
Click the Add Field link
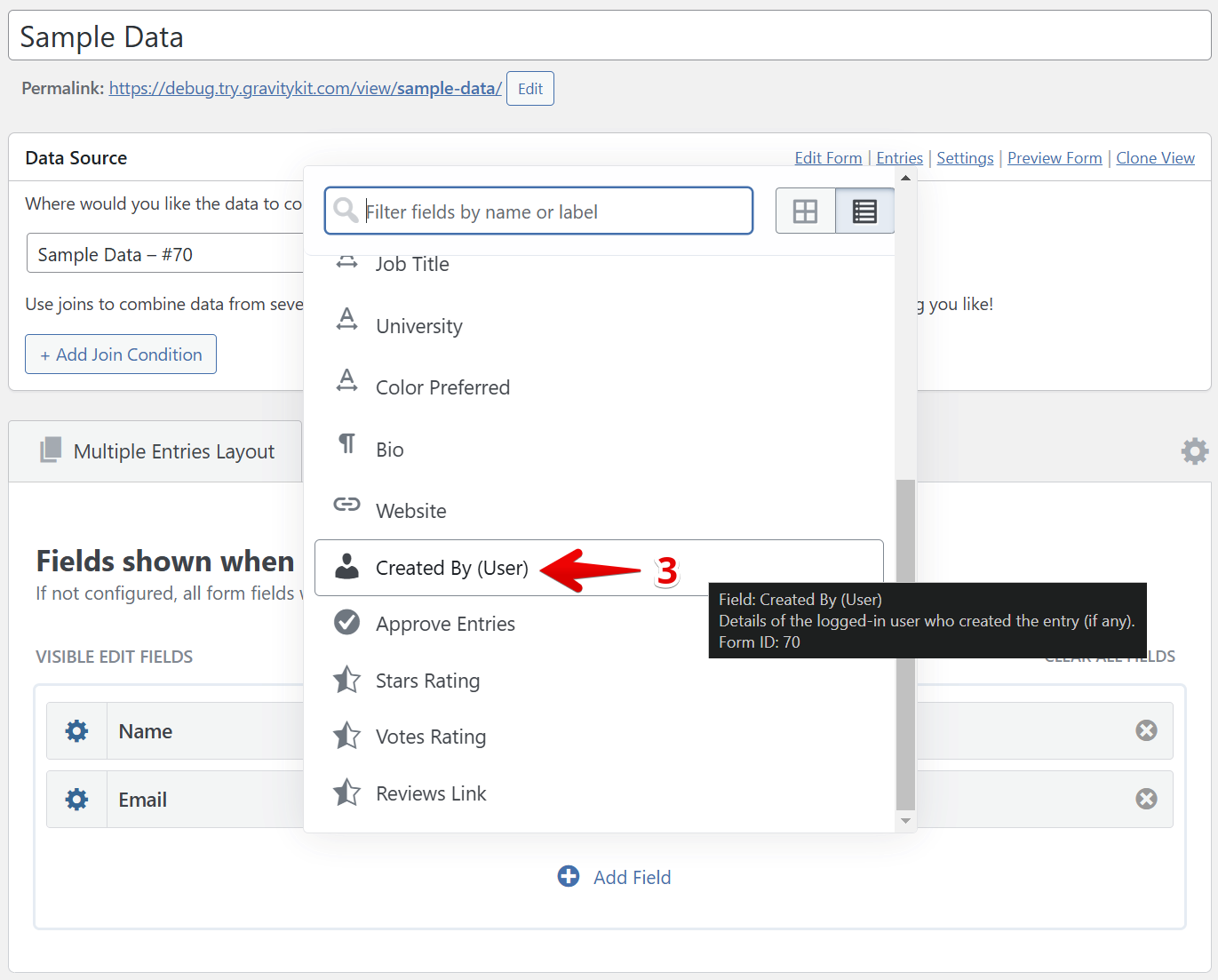pyautogui.click(x=632, y=878)
